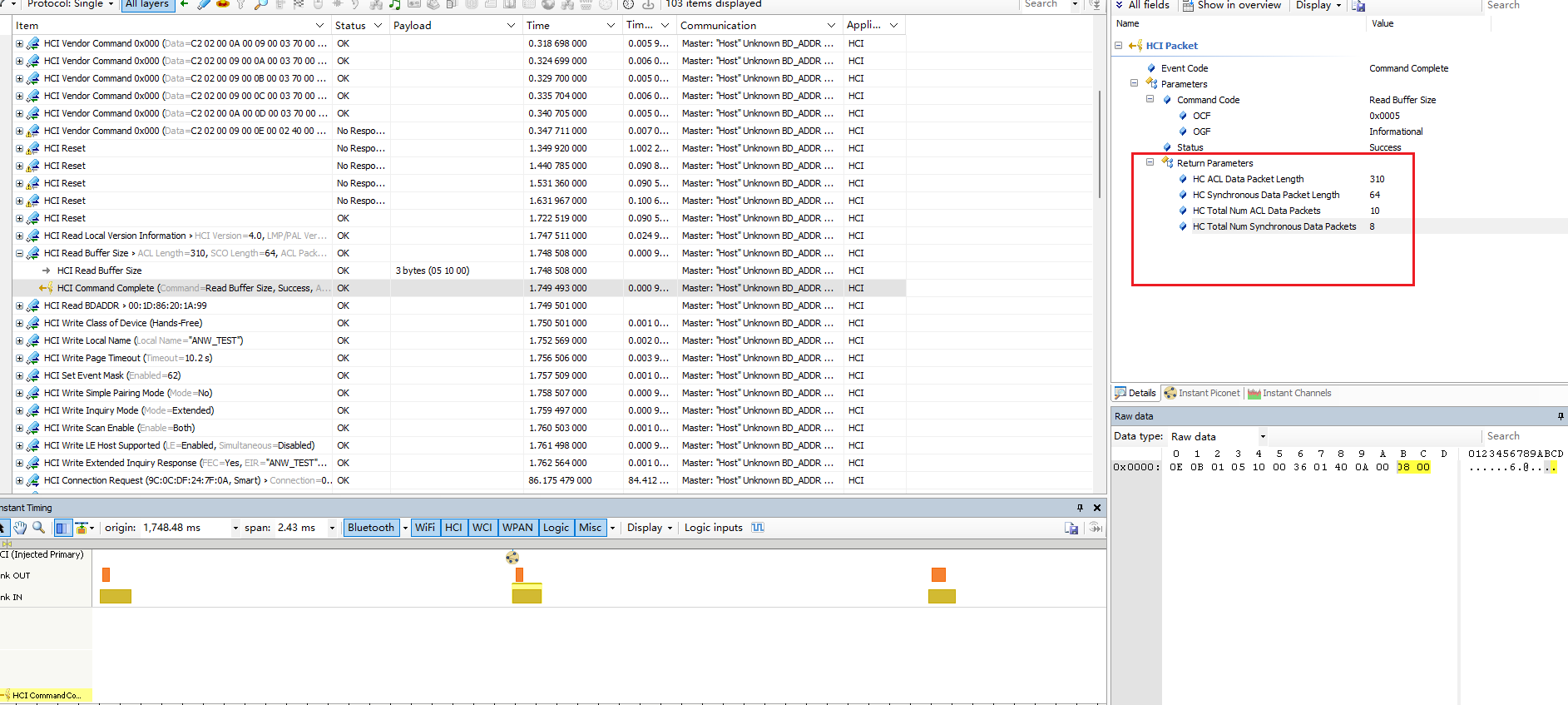Pin the Raw data panel
The height and width of the screenshot is (705, 1568).
point(1561,416)
